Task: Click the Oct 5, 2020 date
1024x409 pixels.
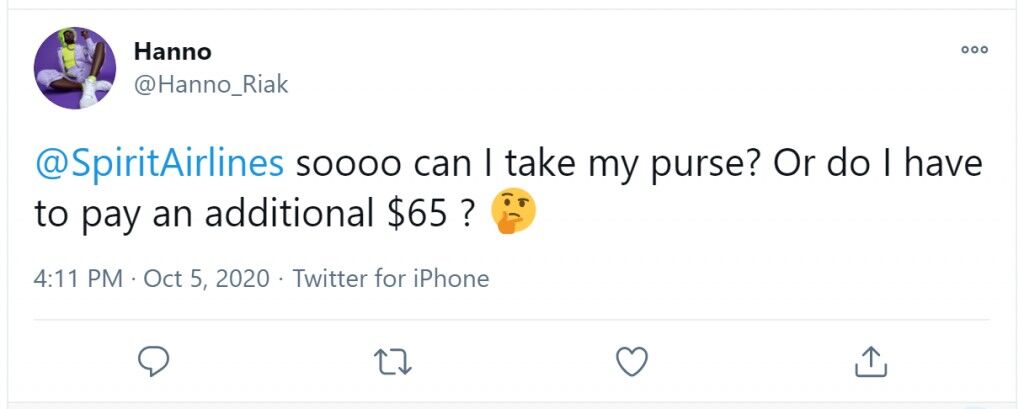Action: click(206, 279)
